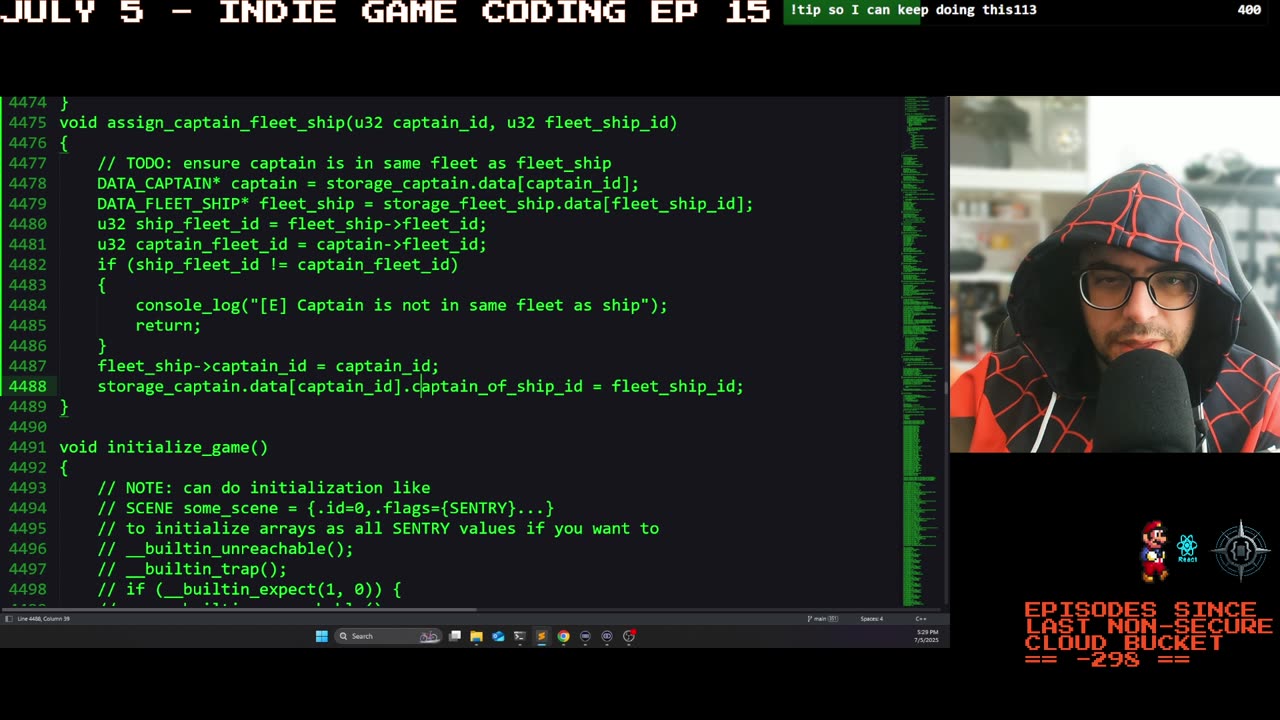Toggle the editor side bar icon in status bar

(x=8, y=618)
